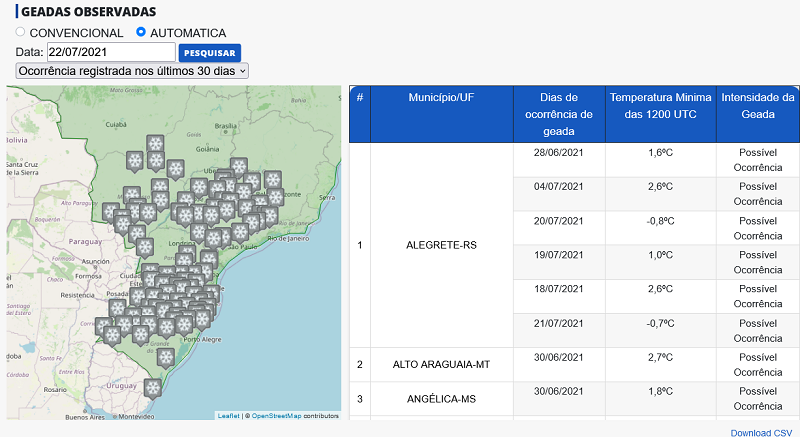
Task: Click the ALEGRETE-RS municipality cell
Action: pyautogui.click(x=441, y=245)
